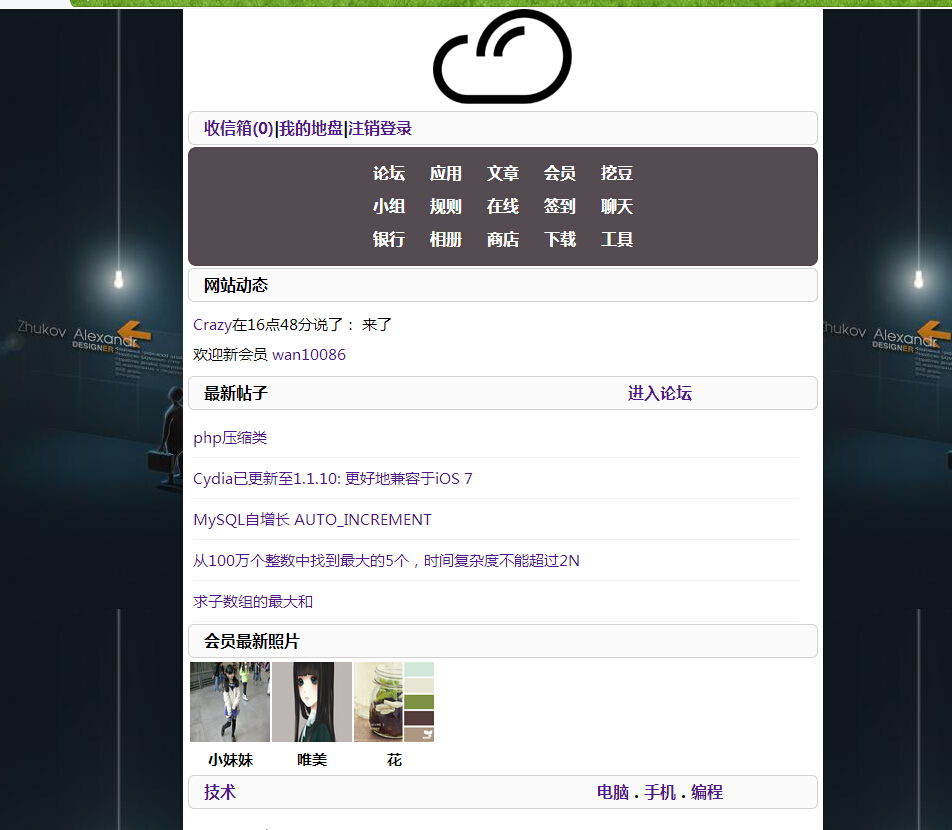Open the 求子数组的最大和 post
The image size is (952, 830).
[x=253, y=602]
